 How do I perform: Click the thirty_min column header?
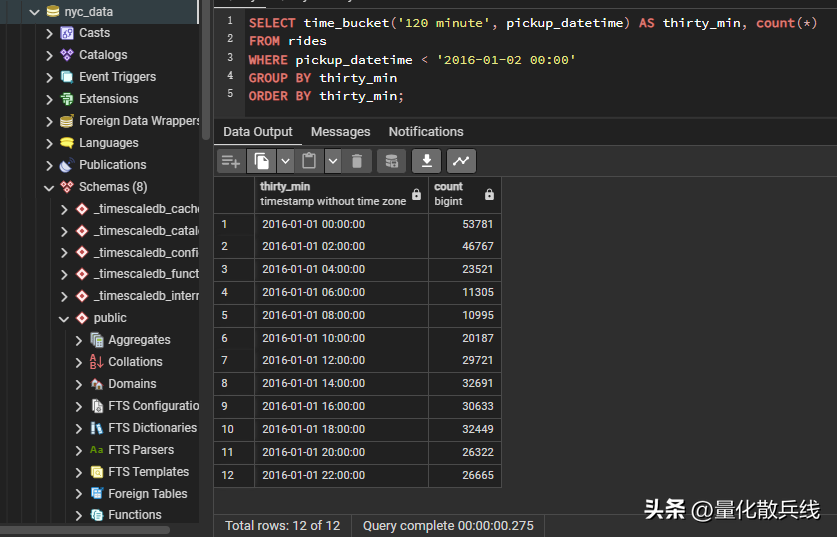click(342, 194)
